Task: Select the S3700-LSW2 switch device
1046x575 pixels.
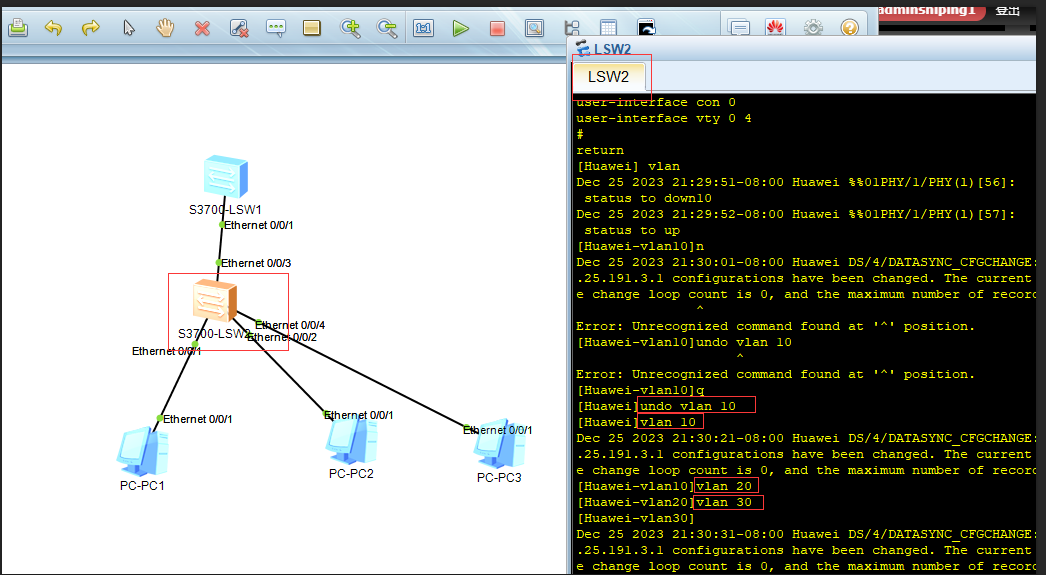Action: 214,301
